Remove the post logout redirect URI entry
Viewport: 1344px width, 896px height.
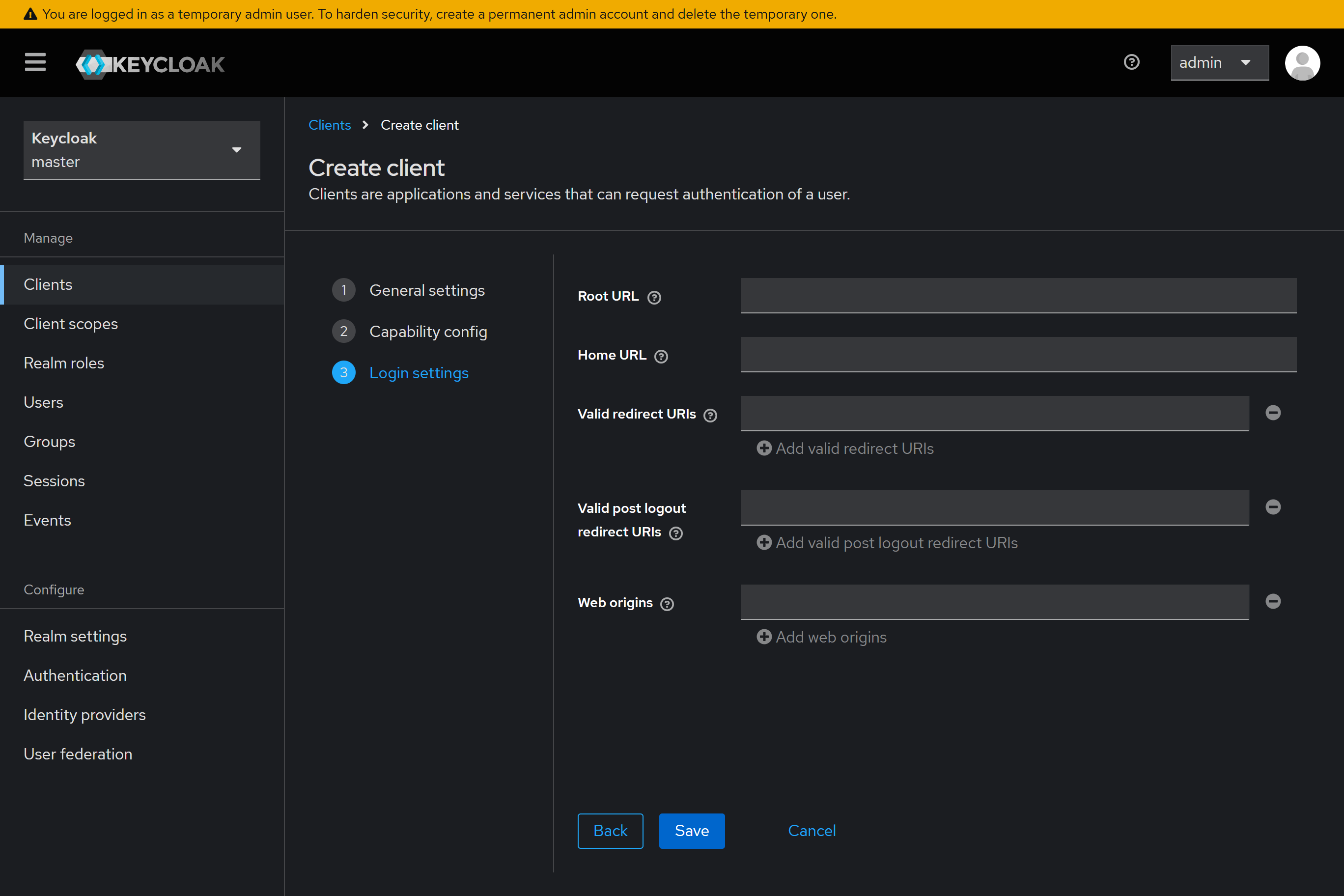pyautogui.click(x=1273, y=507)
